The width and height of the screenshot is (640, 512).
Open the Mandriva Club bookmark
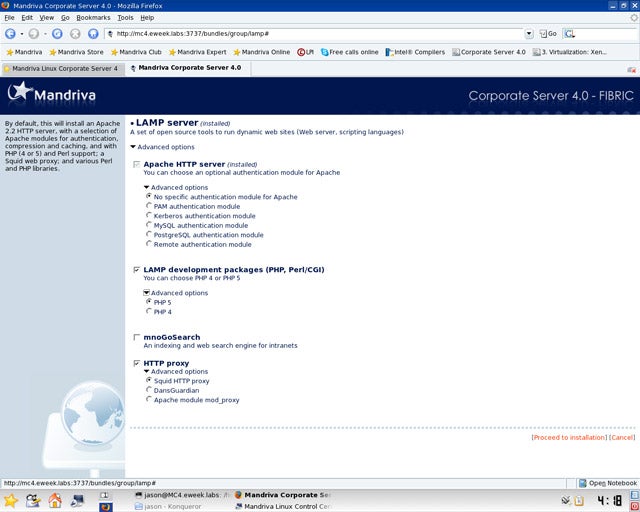tap(136, 52)
